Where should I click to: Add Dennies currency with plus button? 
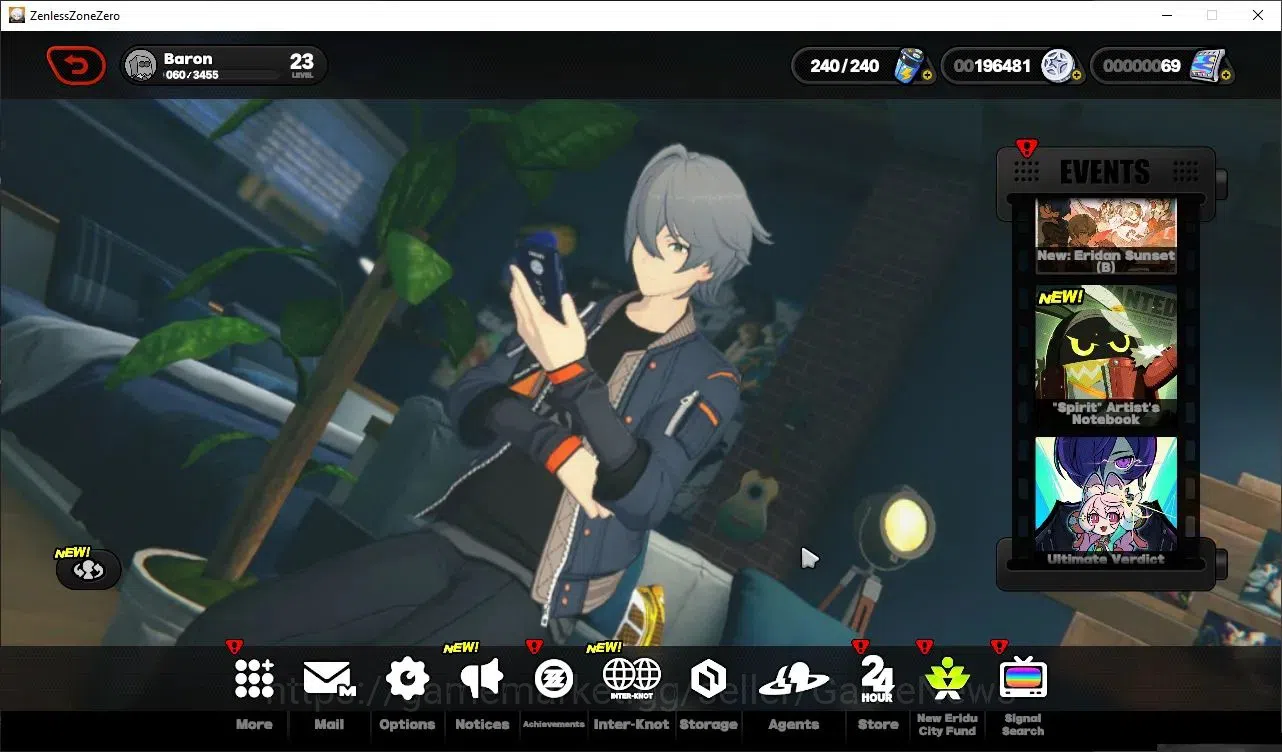pyautogui.click(x=1076, y=75)
